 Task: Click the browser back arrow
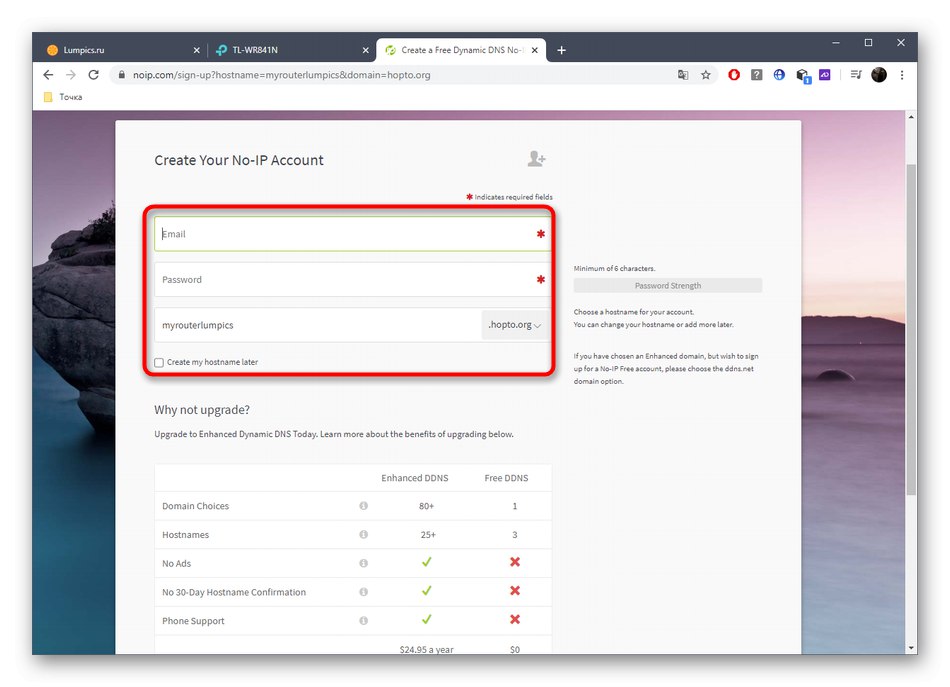coord(48,75)
